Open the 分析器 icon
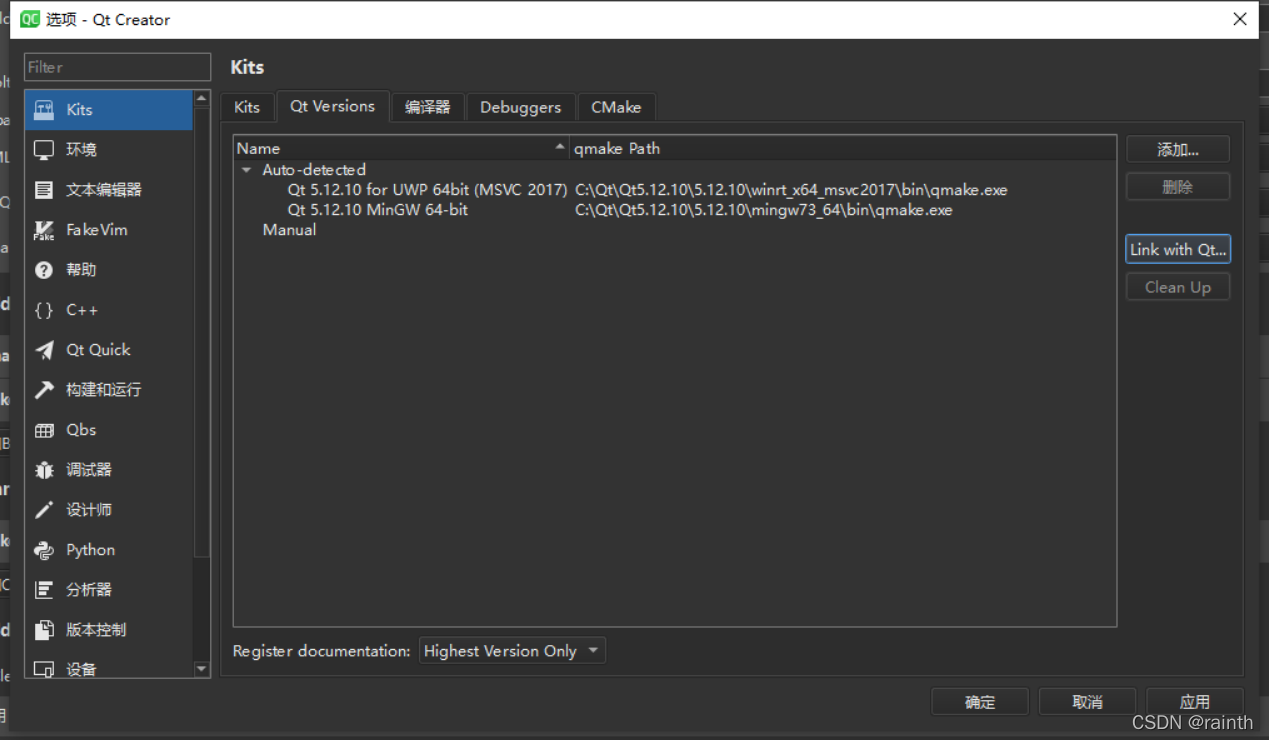The width and height of the screenshot is (1269, 740). point(44,590)
